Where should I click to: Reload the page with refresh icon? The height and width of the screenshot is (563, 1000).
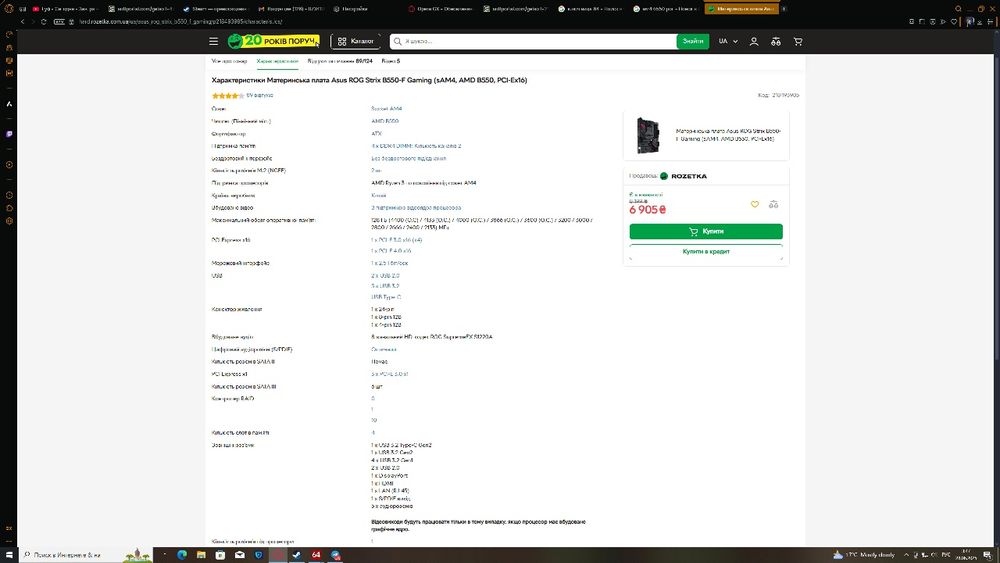pyautogui.click(x=43, y=22)
